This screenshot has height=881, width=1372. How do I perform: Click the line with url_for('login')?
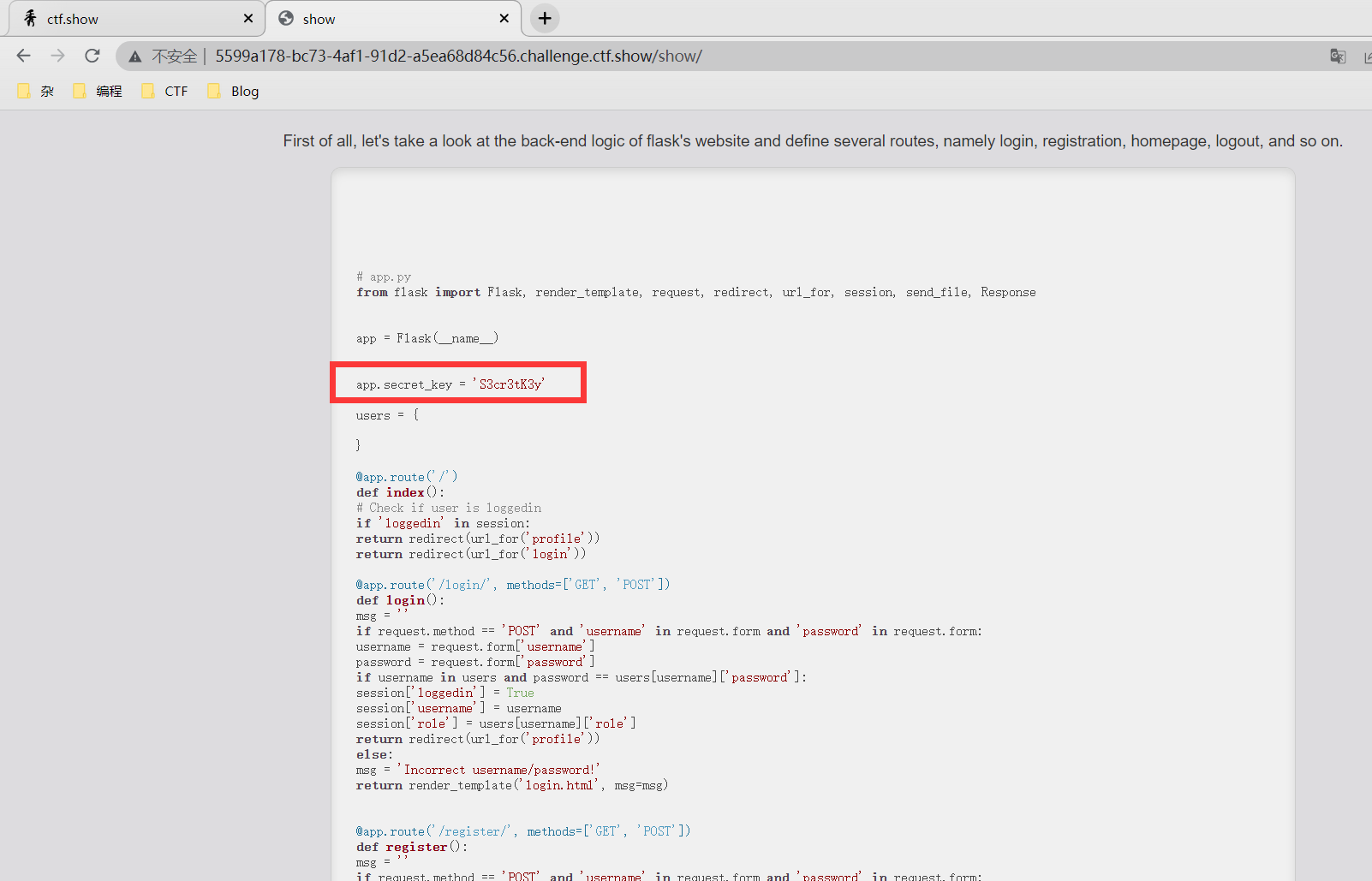(x=471, y=555)
